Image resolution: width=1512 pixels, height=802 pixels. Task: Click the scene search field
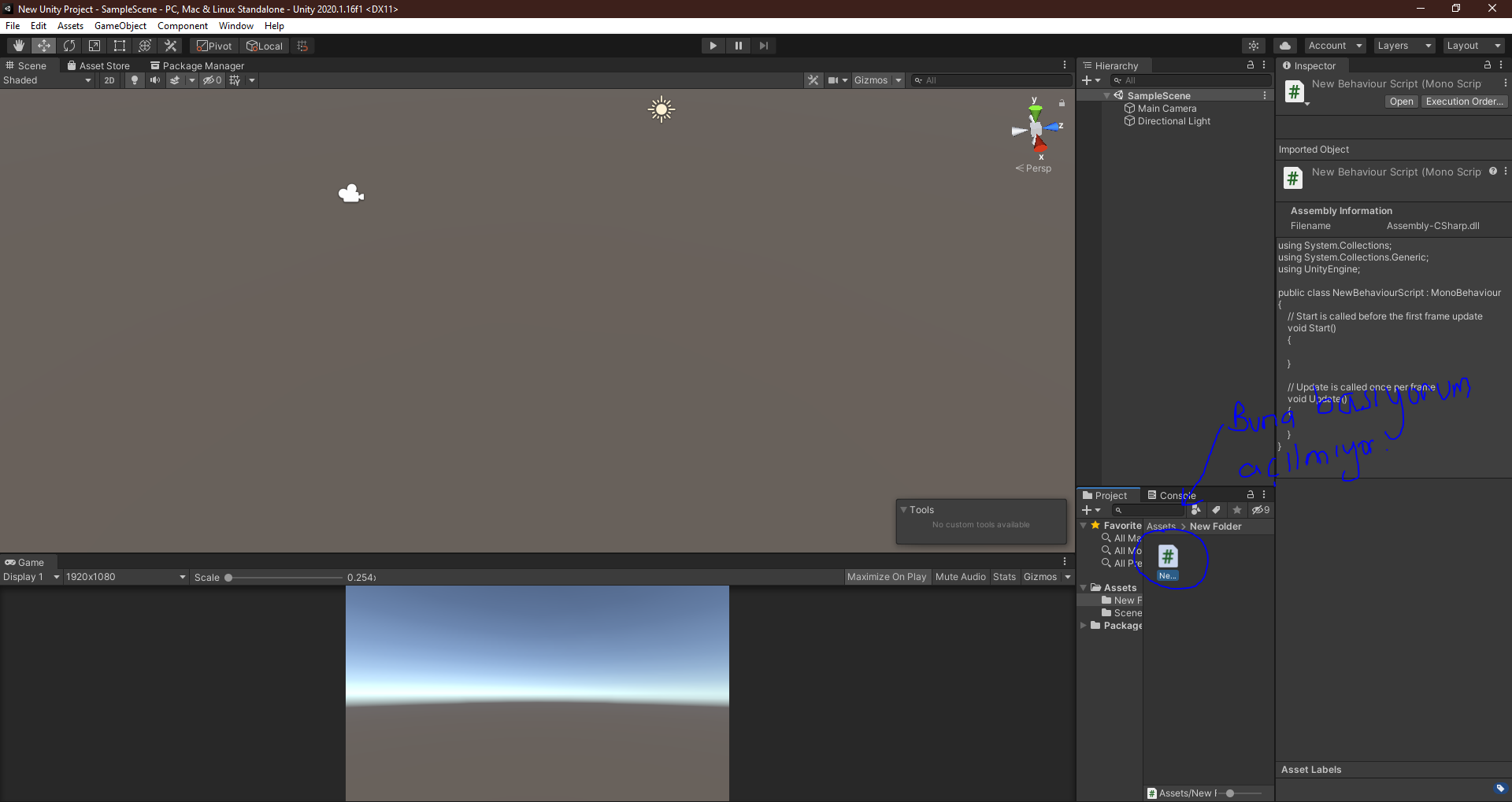992,80
